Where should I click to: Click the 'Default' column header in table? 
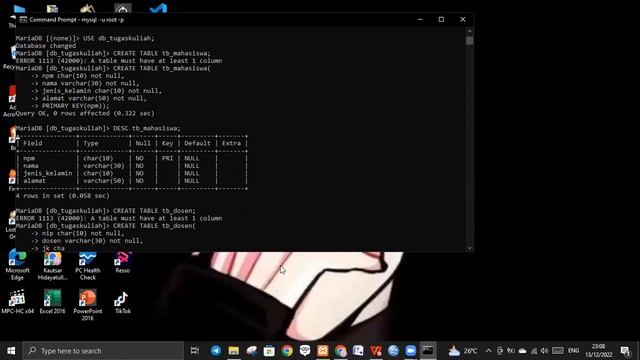pos(197,143)
